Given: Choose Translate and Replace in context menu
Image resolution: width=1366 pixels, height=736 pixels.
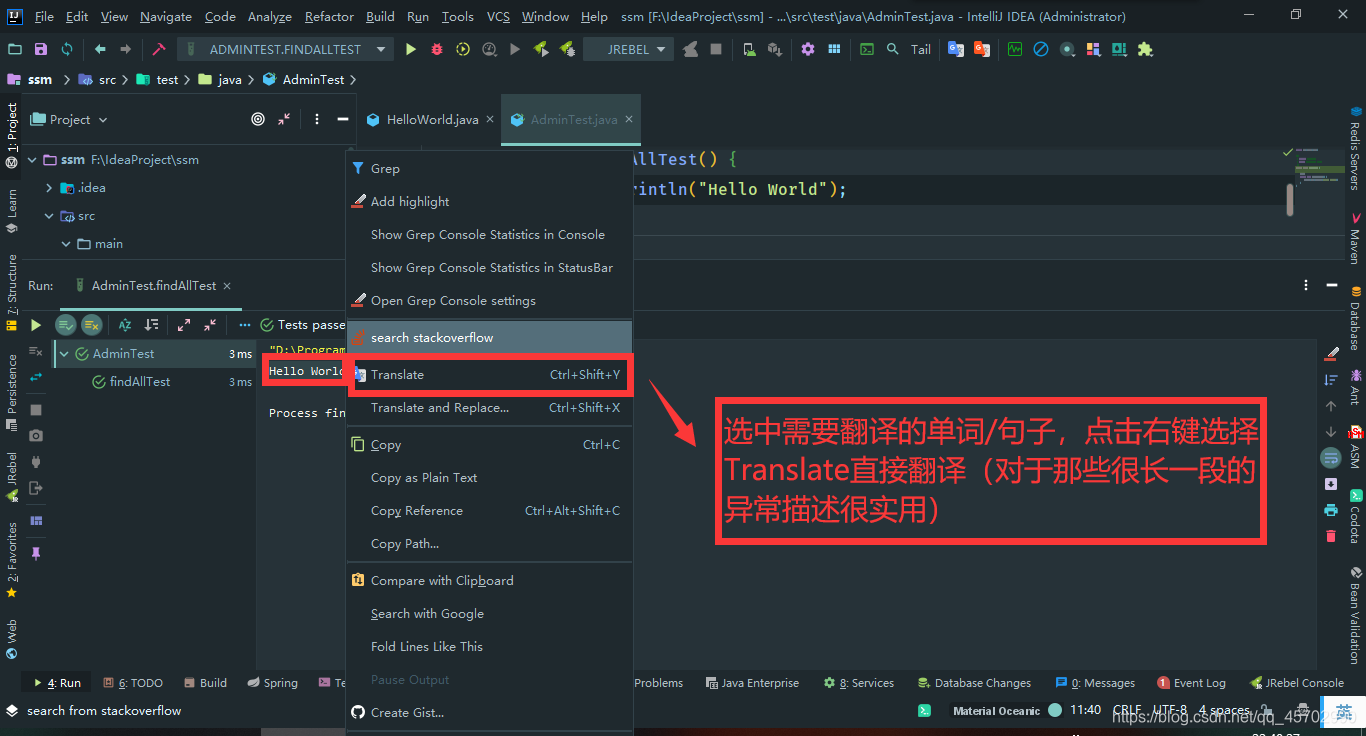Looking at the screenshot, I should coord(490,407).
